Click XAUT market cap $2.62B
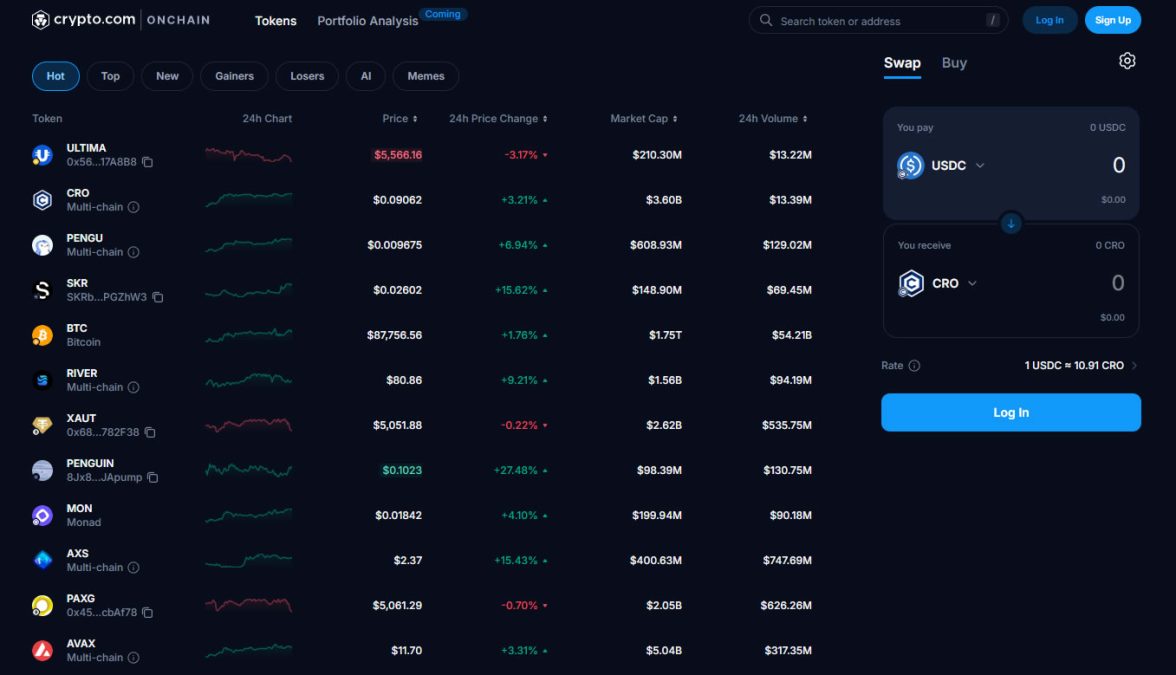The image size is (1176, 675). pos(664,425)
